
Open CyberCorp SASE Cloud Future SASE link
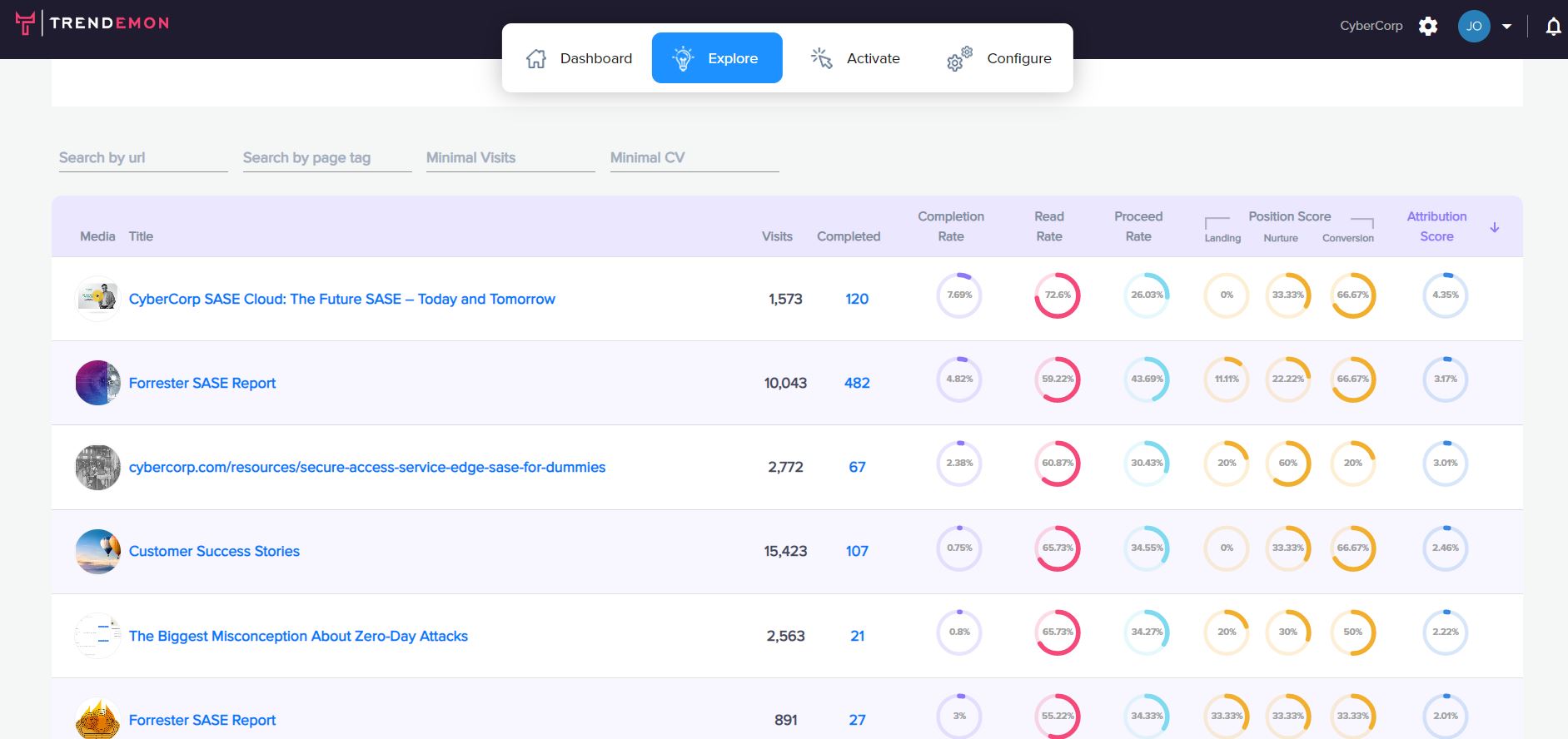pyautogui.click(x=342, y=299)
